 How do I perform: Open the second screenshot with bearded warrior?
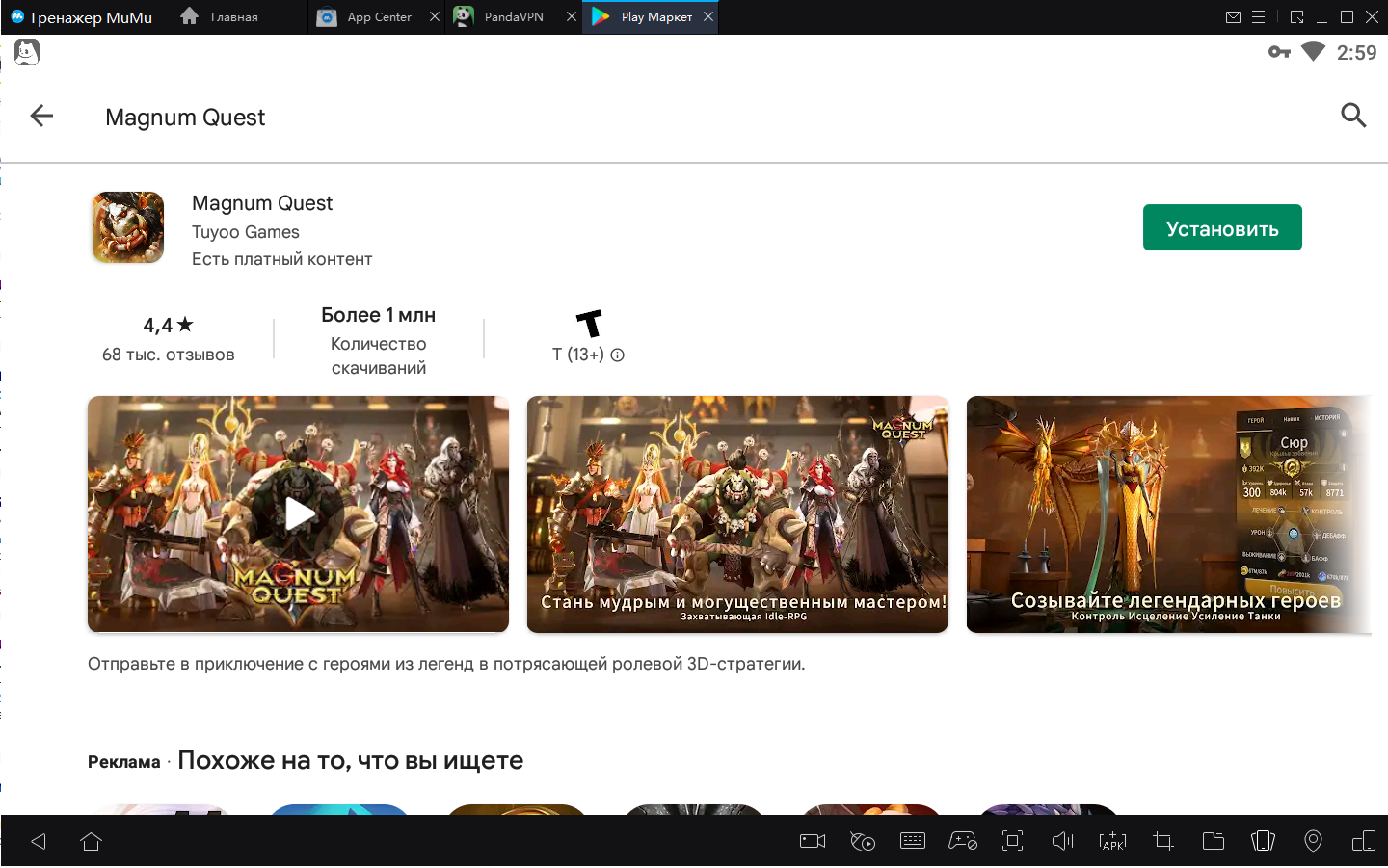737,514
